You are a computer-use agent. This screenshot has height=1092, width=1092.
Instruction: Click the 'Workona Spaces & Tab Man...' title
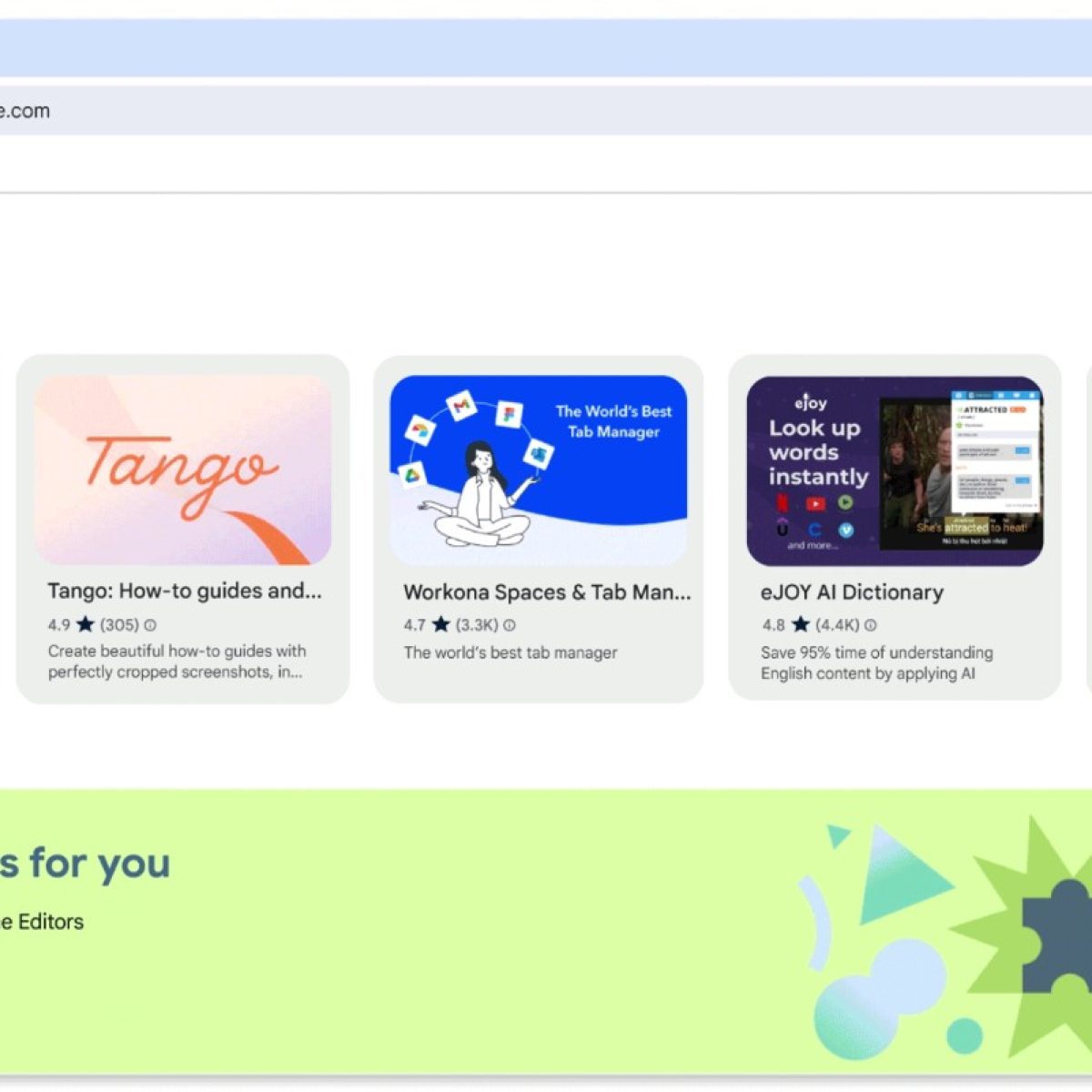[x=547, y=592]
